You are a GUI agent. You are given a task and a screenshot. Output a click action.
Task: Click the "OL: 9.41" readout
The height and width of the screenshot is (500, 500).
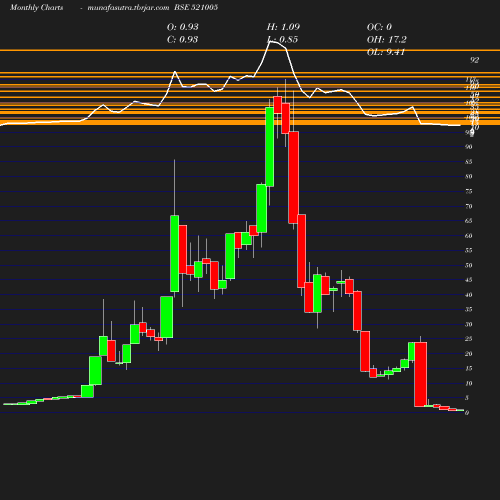coord(386,52)
